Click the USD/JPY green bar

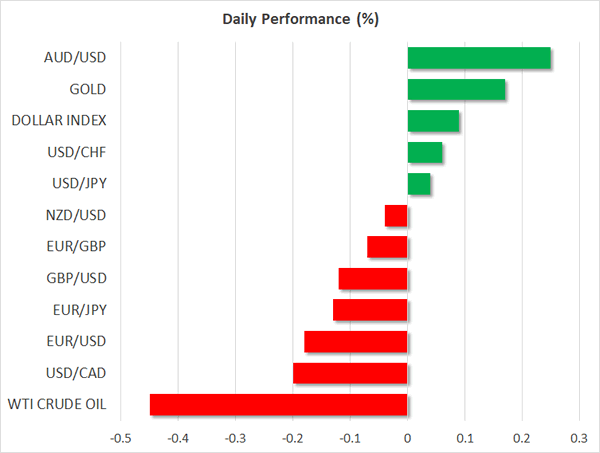click(x=419, y=184)
